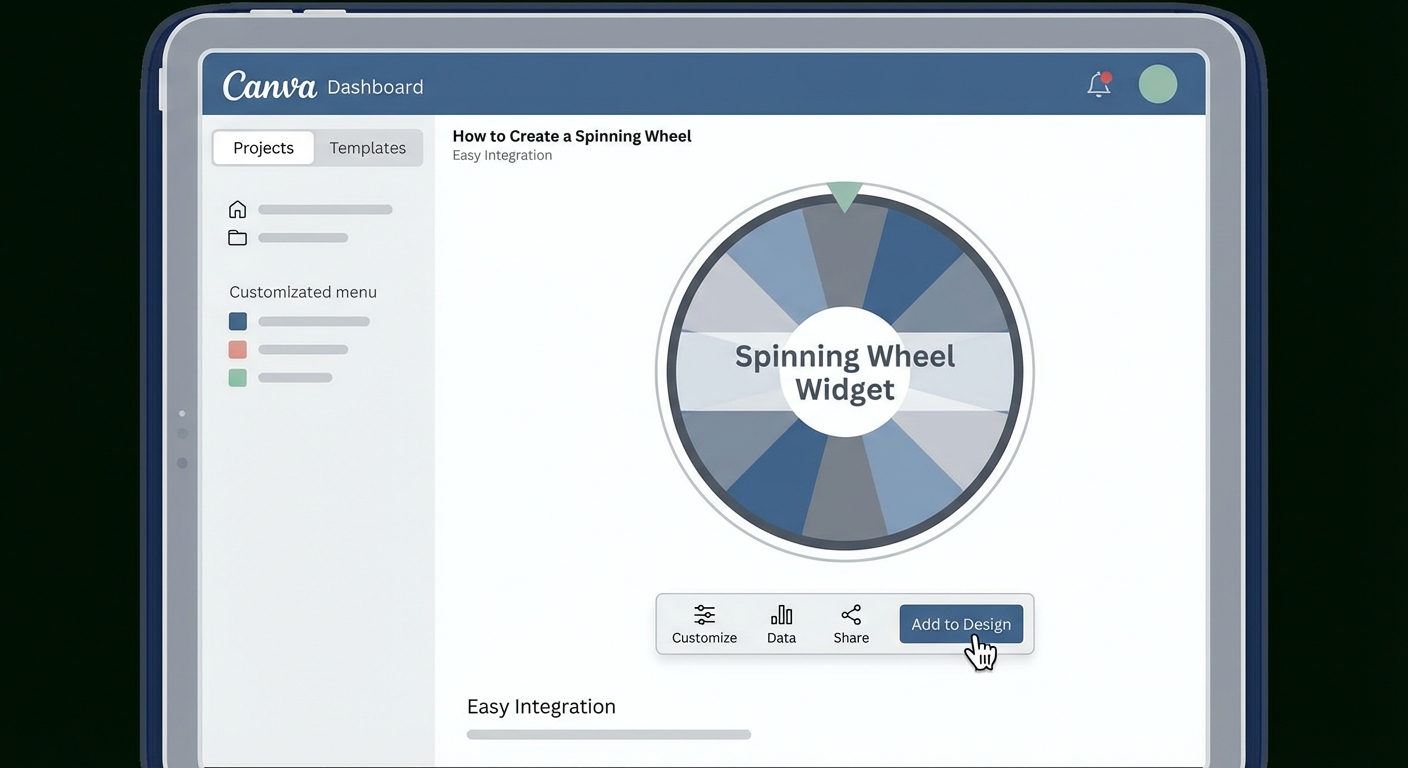
Task: Go to Home via sidebar house icon
Action: pyautogui.click(x=237, y=210)
